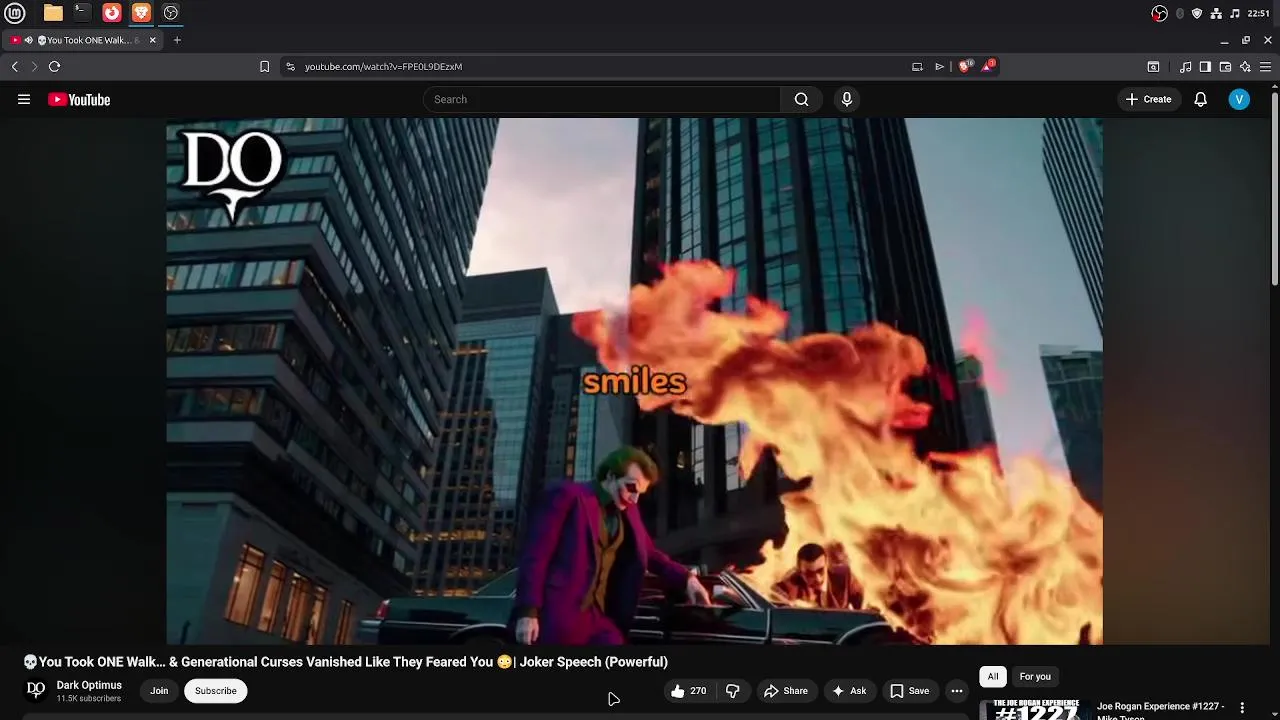Save the video to a playlist
Viewport: 1280px width, 720px height.
(x=910, y=691)
